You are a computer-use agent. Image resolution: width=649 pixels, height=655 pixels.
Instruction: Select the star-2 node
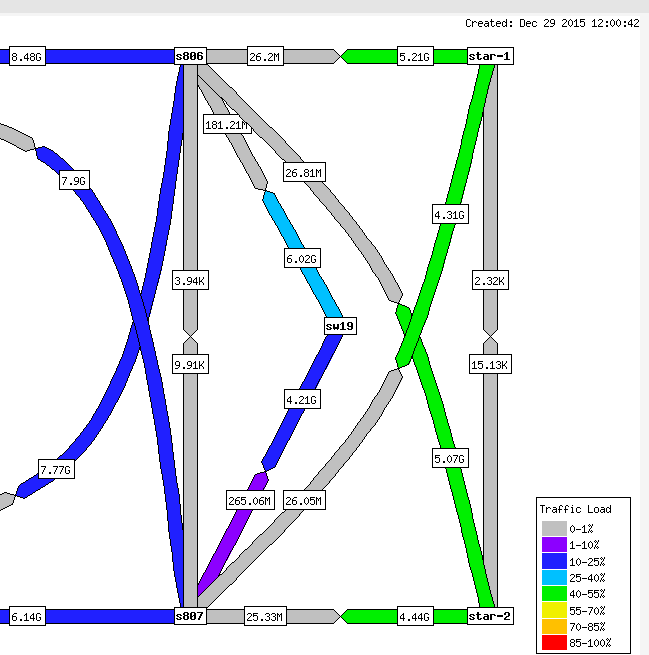click(490, 616)
